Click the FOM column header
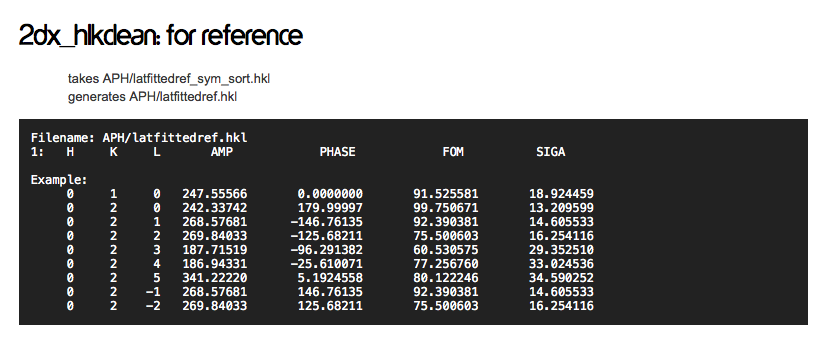Viewport: 837px width, 362px height. [453, 152]
